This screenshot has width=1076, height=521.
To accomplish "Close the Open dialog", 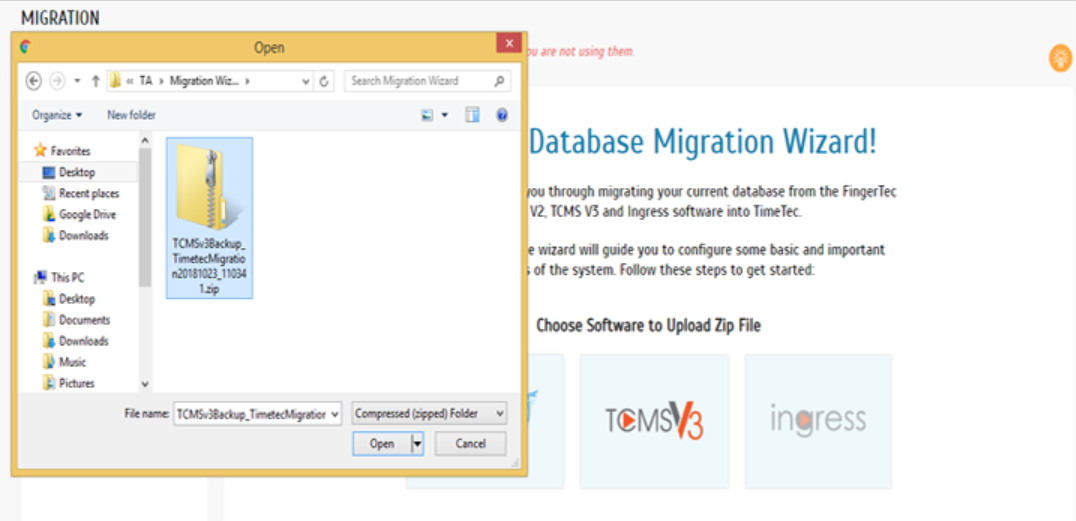I will [508, 44].
